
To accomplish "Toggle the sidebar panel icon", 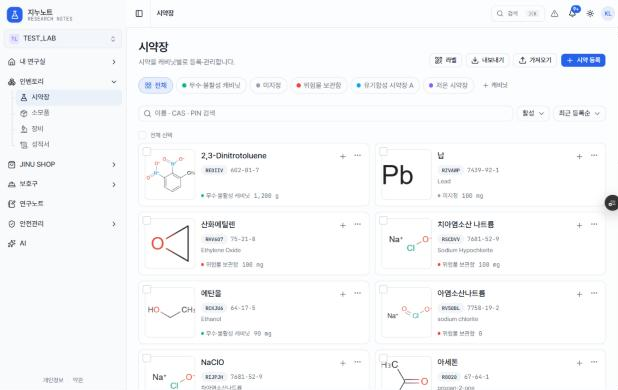I will (139, 13).
